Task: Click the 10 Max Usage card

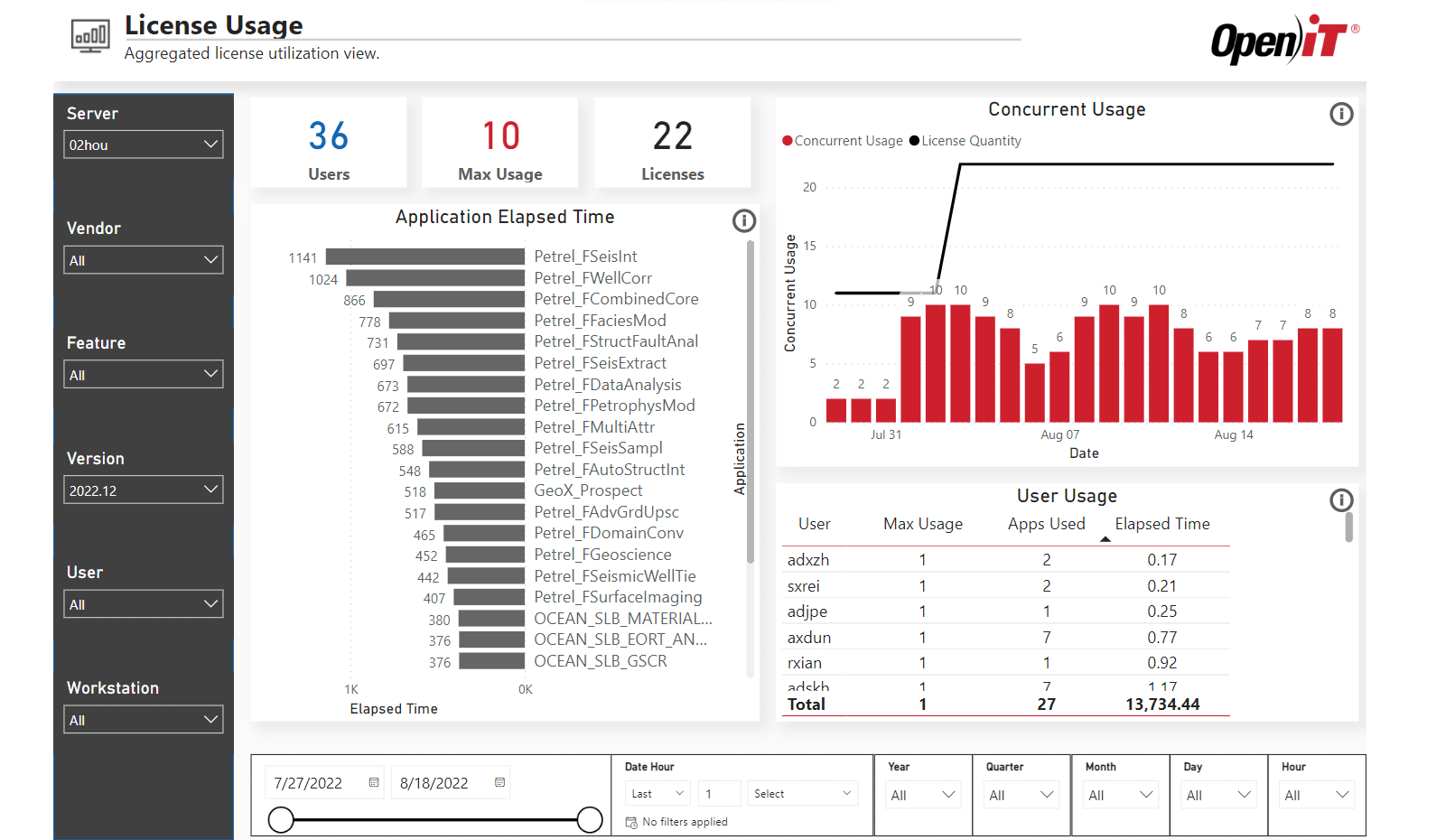Action: [499, 143]
